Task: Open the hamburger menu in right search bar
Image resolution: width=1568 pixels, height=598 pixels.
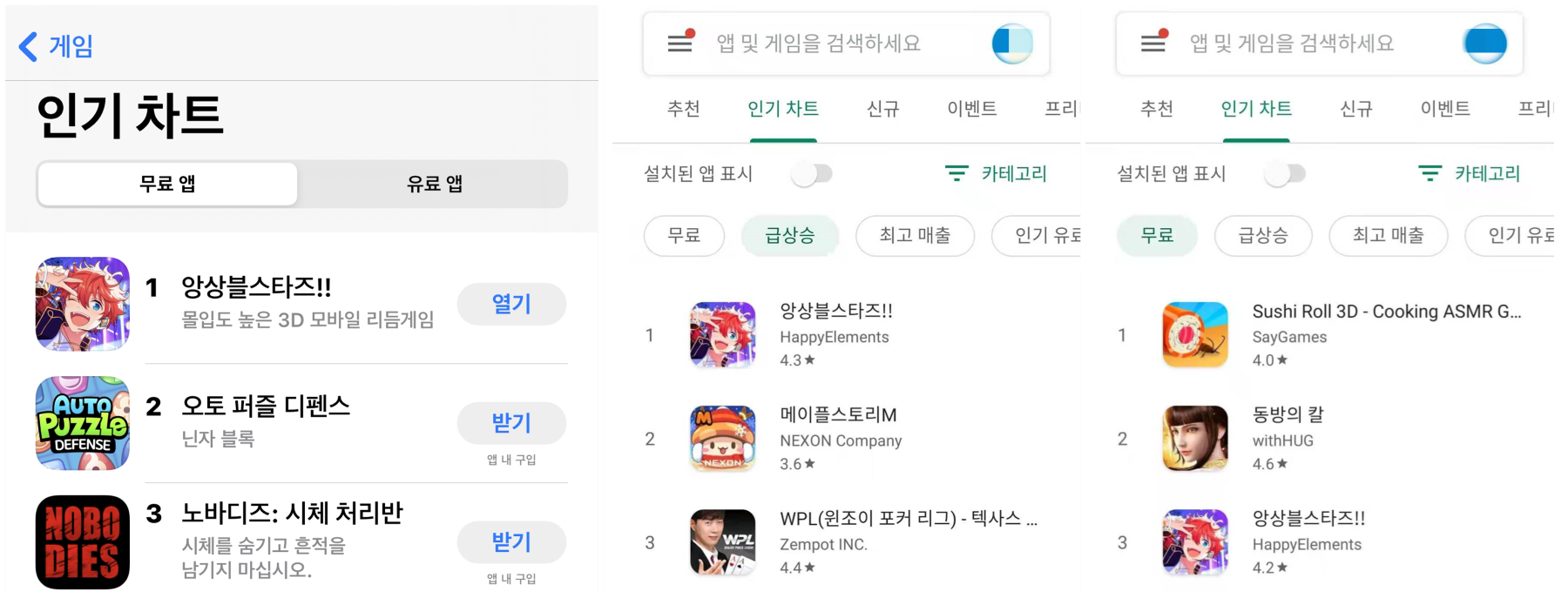Action: point(1153,43)
